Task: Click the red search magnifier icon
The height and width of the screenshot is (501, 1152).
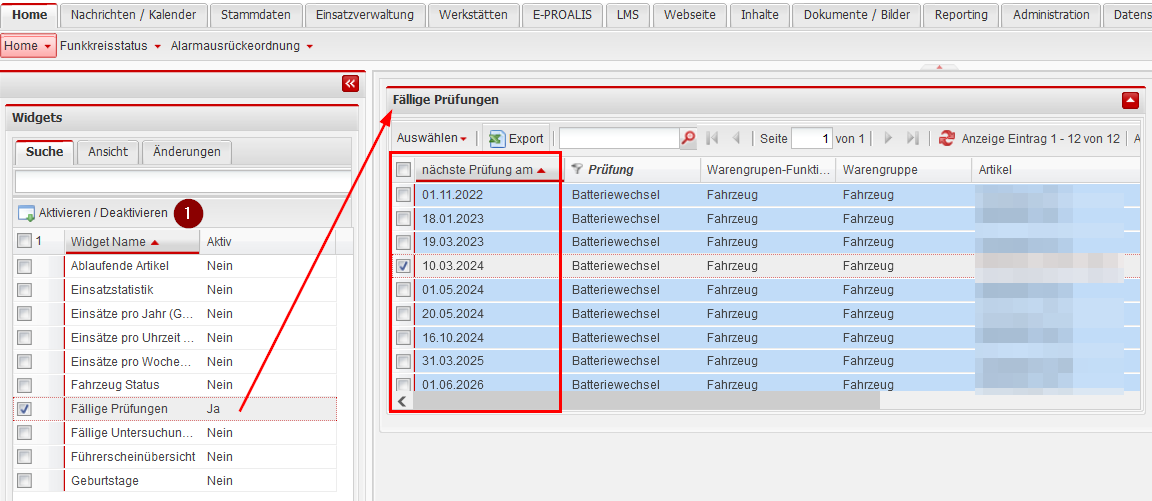Action: pyautogui.click(x=688, y=138)
